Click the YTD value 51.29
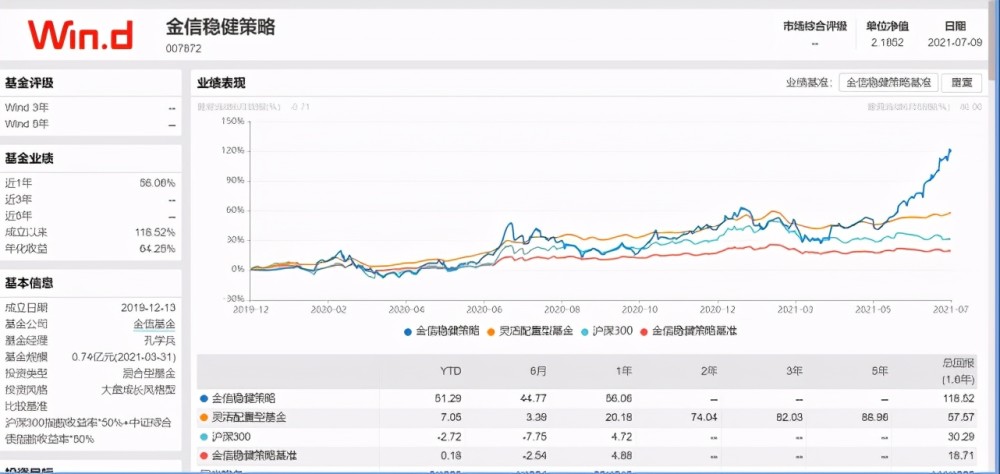Image resolution: width=1000 pixels, height=474 pixels. coord(449,398)
